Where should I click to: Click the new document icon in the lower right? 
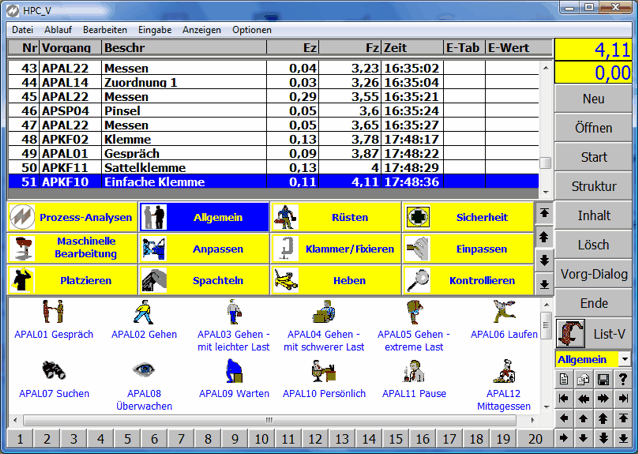[x=565, y=378]
